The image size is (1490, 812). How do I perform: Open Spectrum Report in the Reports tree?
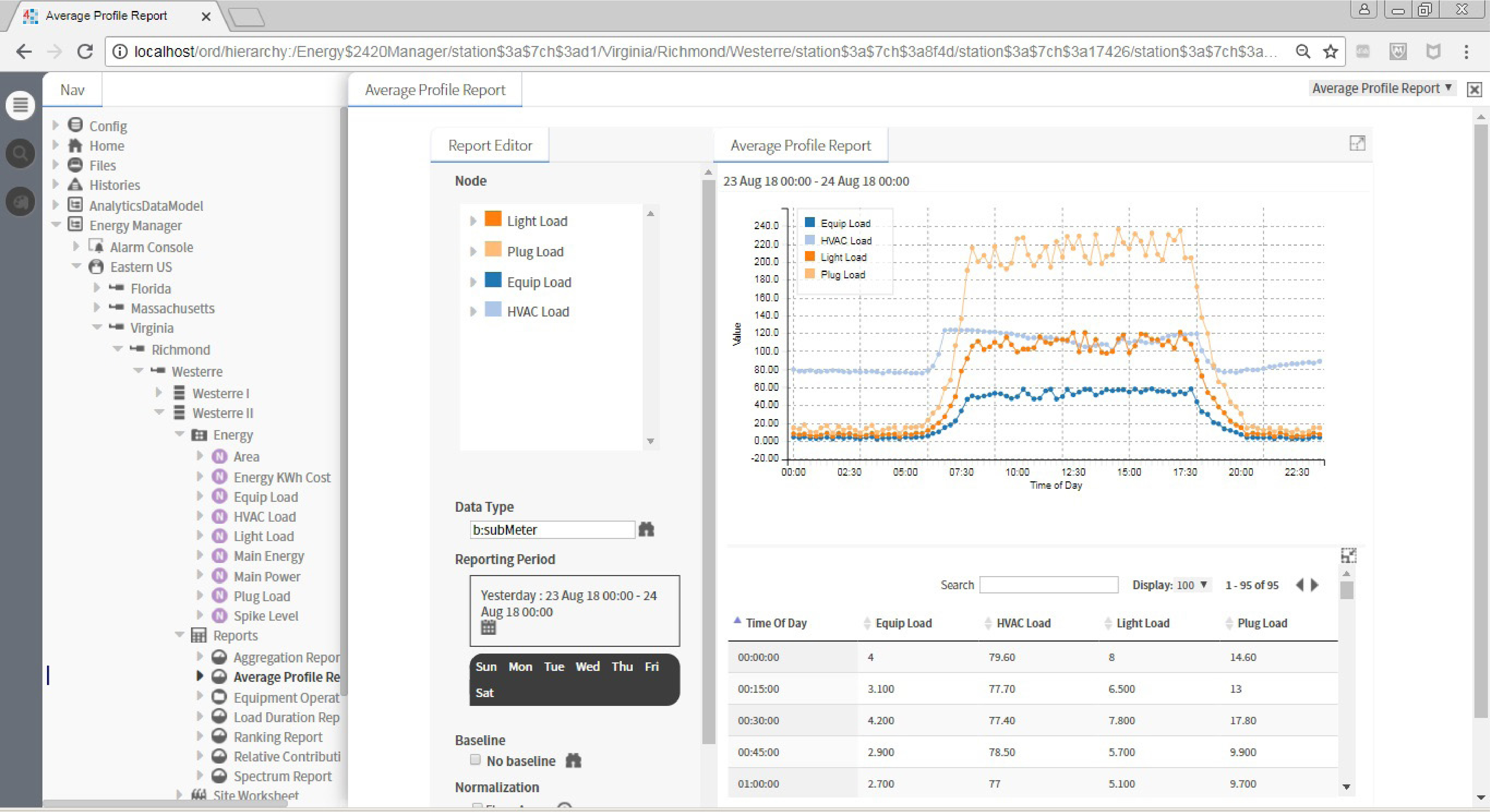click(282, 776)
